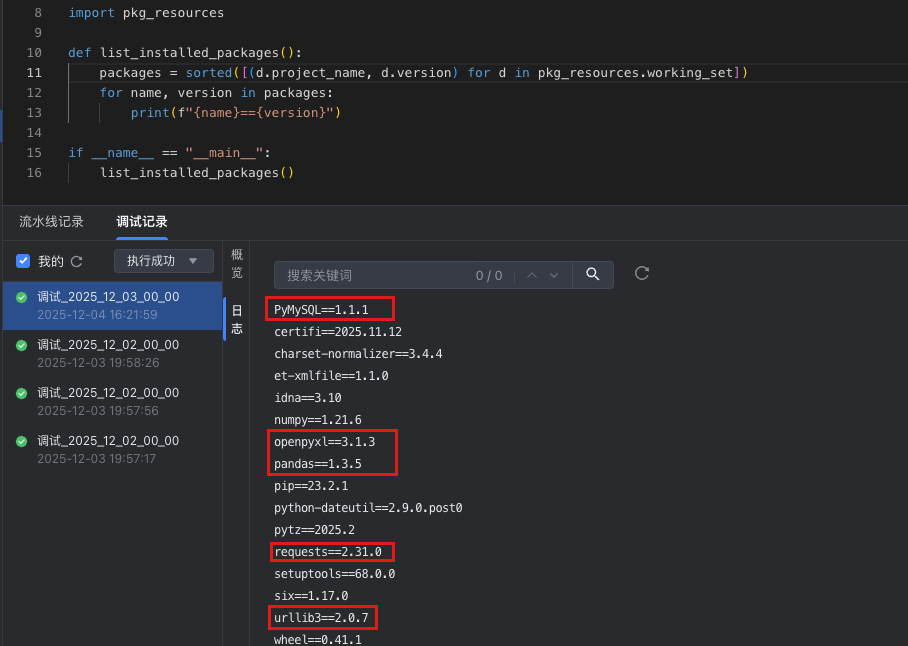Click the list_installed_packages() call on line 16
908x646 pixels.
(196, 173)
